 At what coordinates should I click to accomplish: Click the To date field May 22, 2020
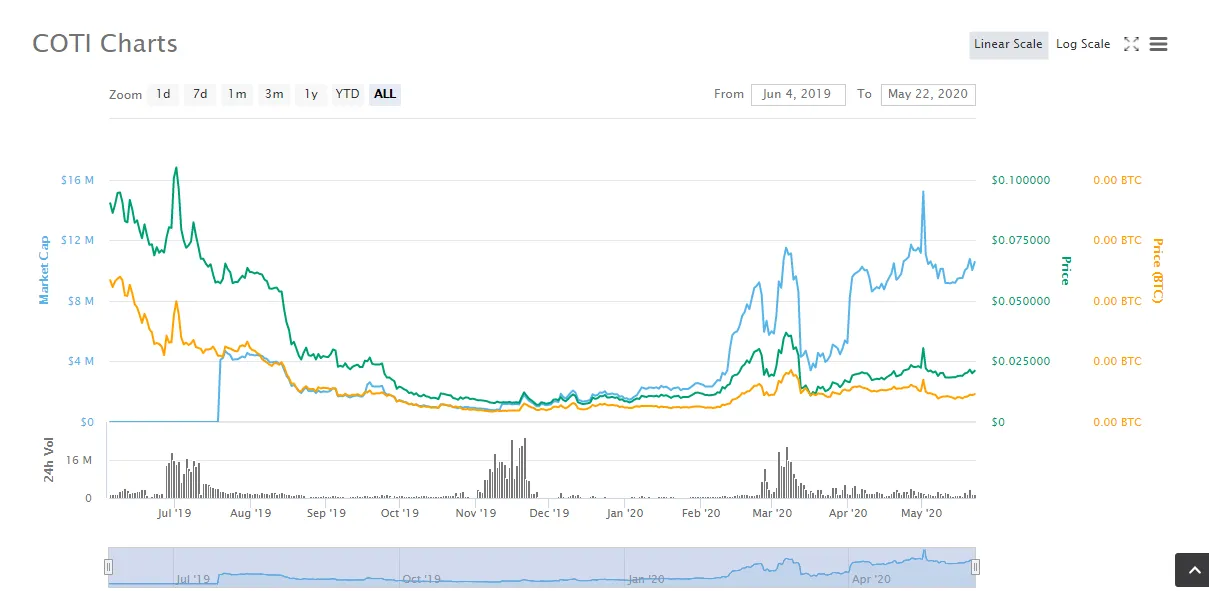(x=928, y=94)
